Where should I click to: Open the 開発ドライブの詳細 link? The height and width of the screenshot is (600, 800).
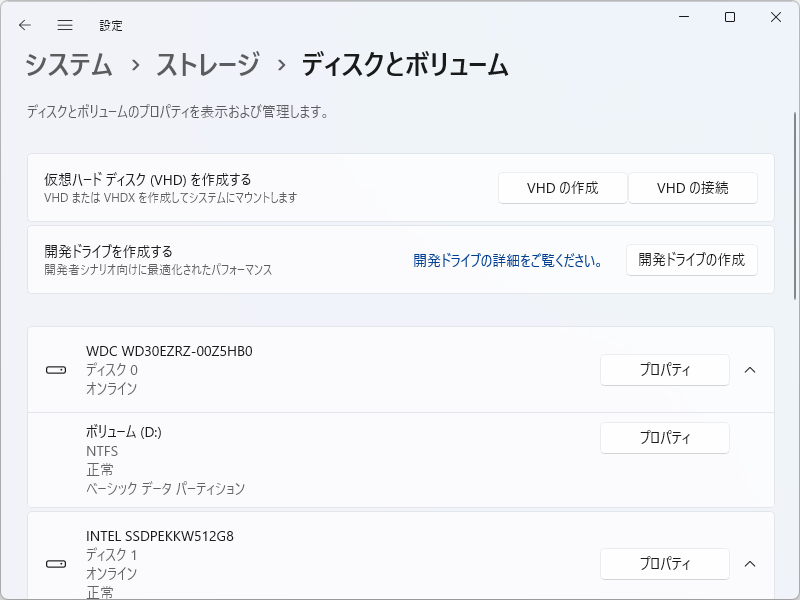(505, 259)
